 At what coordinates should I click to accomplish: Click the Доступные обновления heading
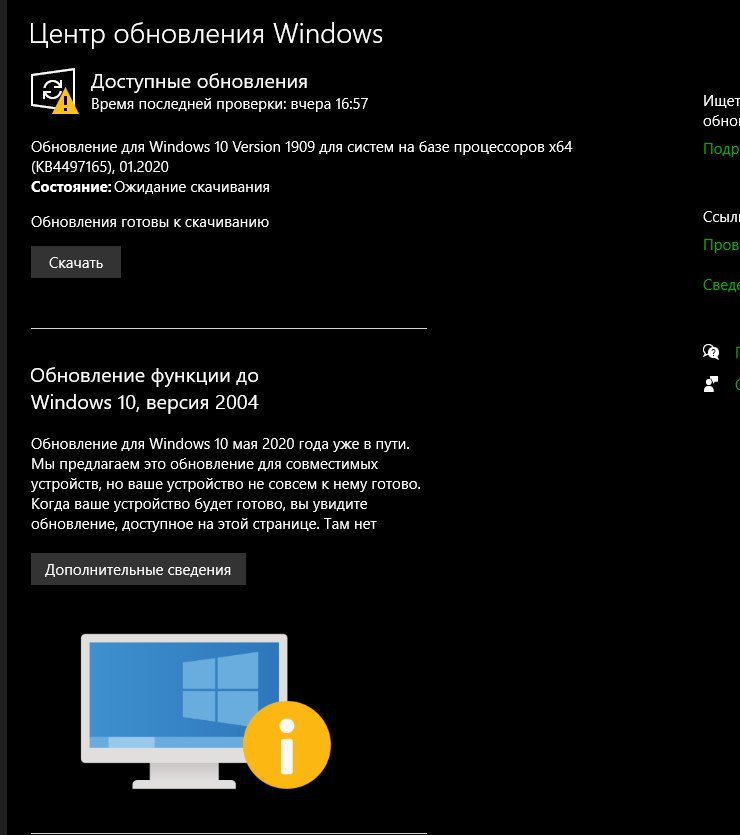click(199, 81)
